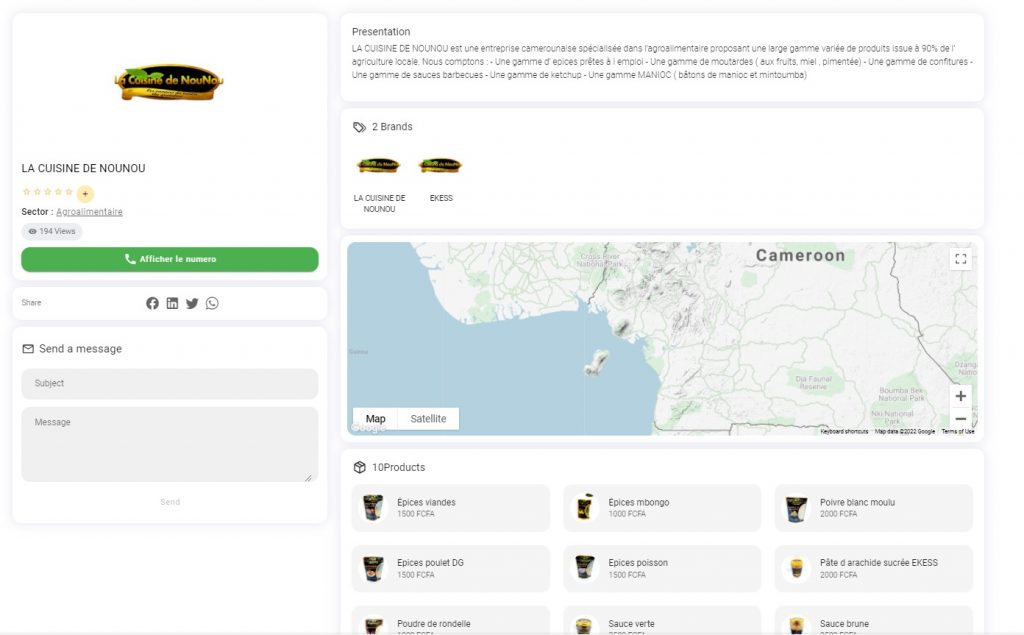Click the Subject input field
The image size is (1024, 635).
(170, 383)
